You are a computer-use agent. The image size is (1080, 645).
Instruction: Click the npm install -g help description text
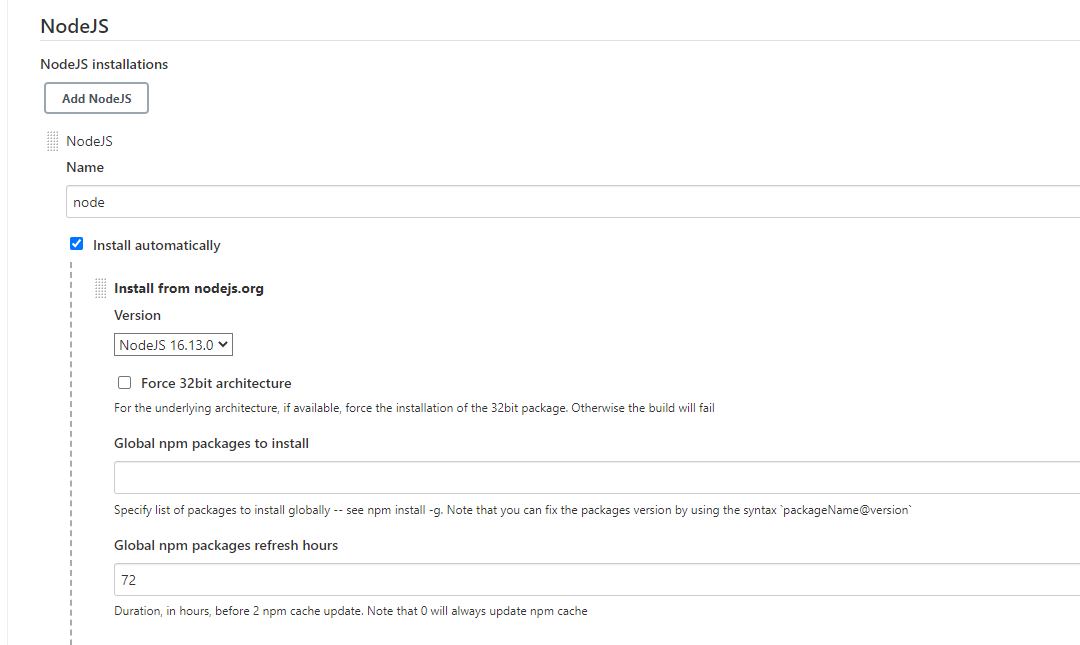[512, 510]
